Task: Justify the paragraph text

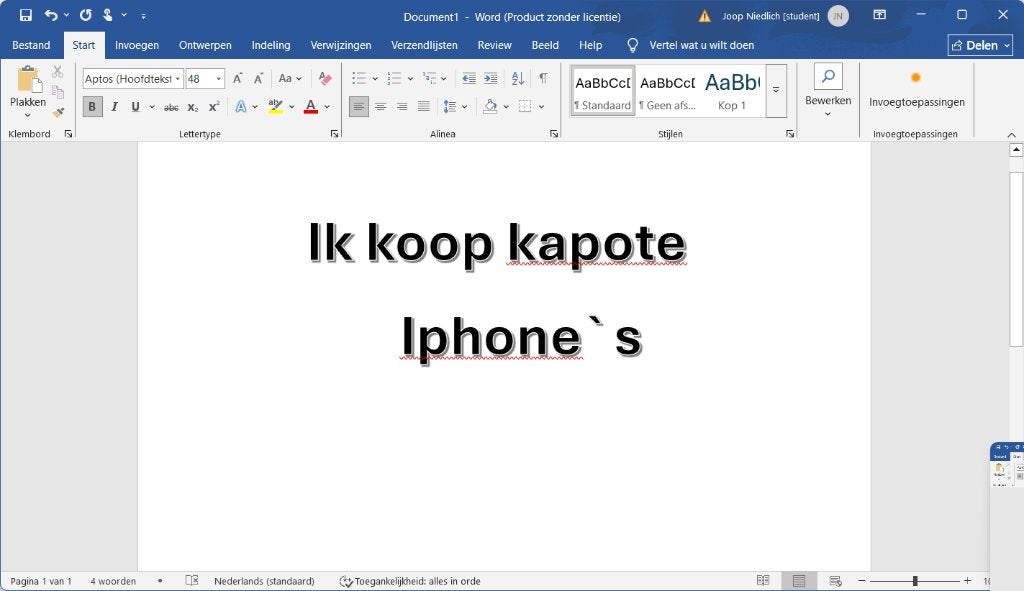Action: 424,106
